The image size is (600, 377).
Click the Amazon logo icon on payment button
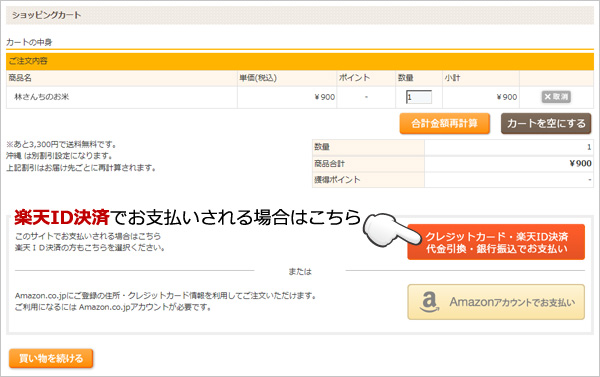pos(429,302)
